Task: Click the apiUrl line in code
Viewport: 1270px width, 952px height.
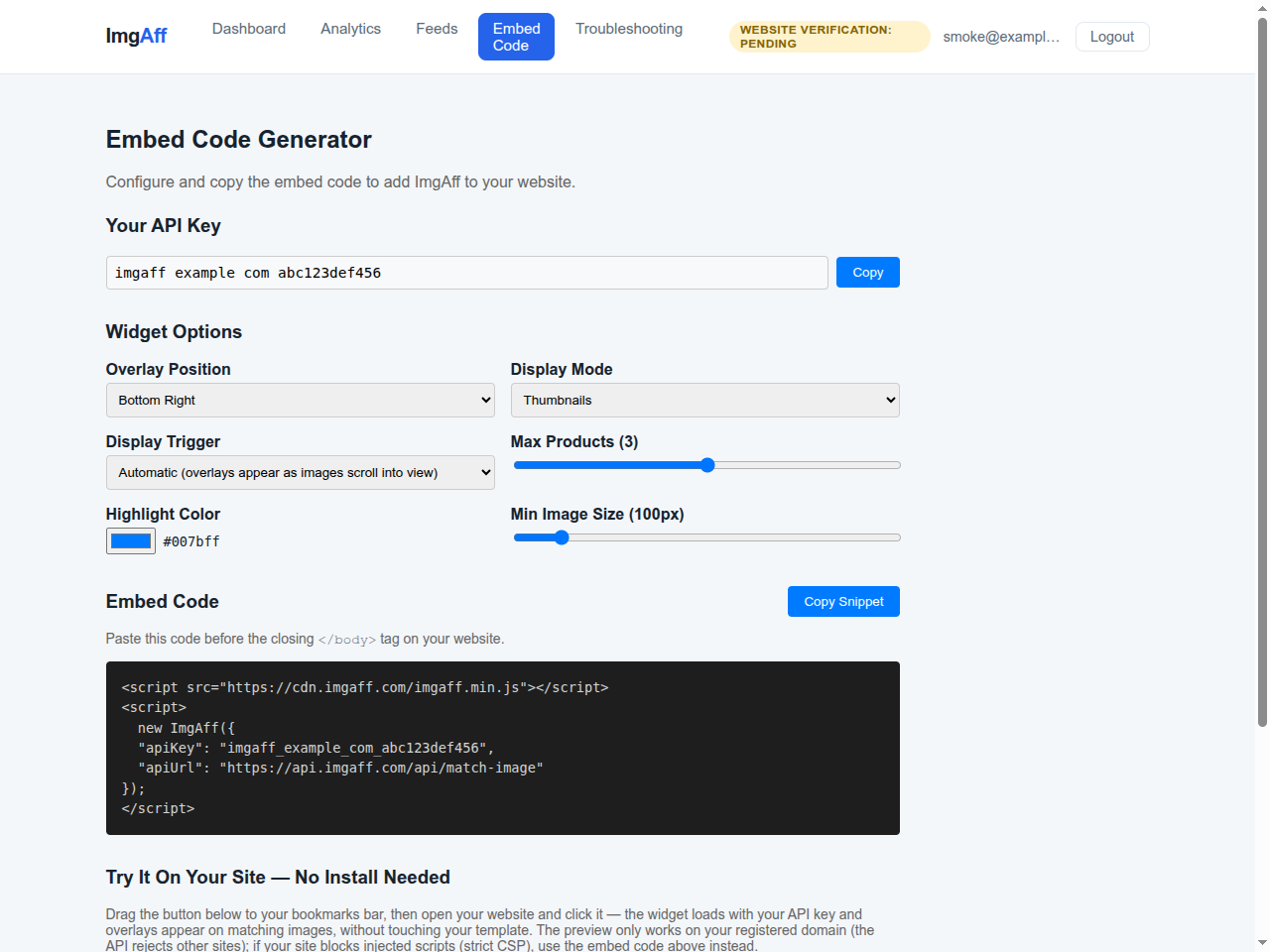Action: coord(340,768)
